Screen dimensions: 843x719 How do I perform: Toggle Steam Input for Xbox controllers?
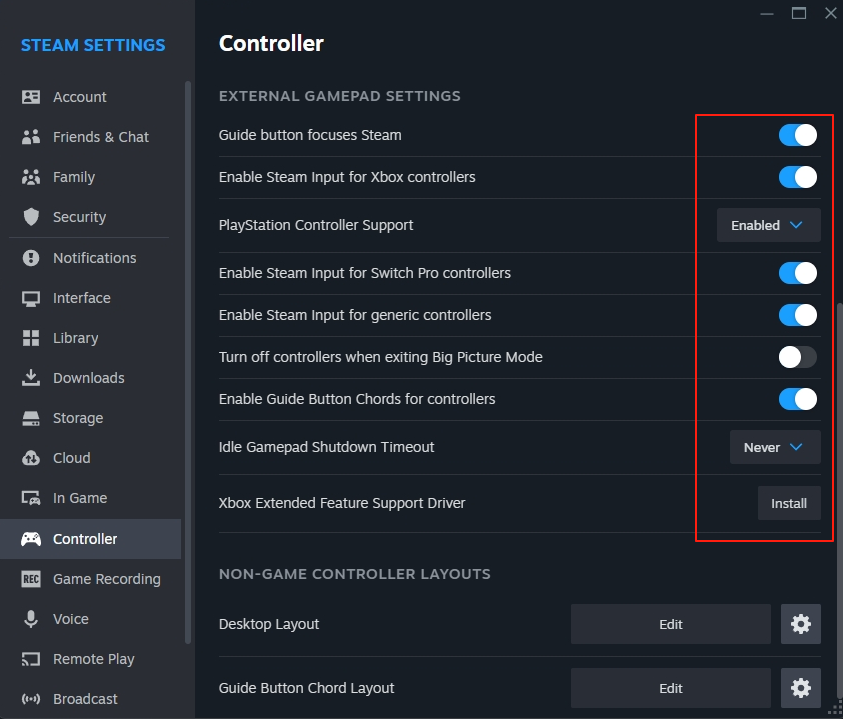click(x=798, y=177)
